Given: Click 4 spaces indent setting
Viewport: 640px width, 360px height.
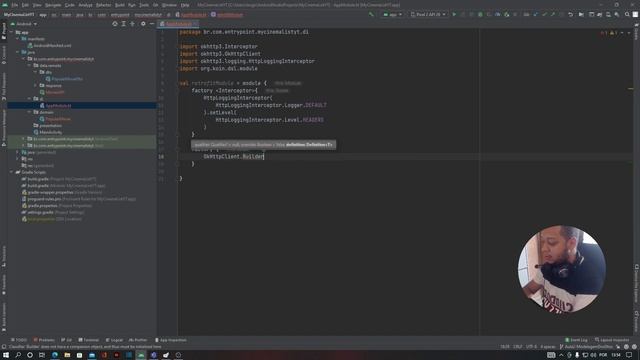Looking at the screenshot, I should [548, 347].
